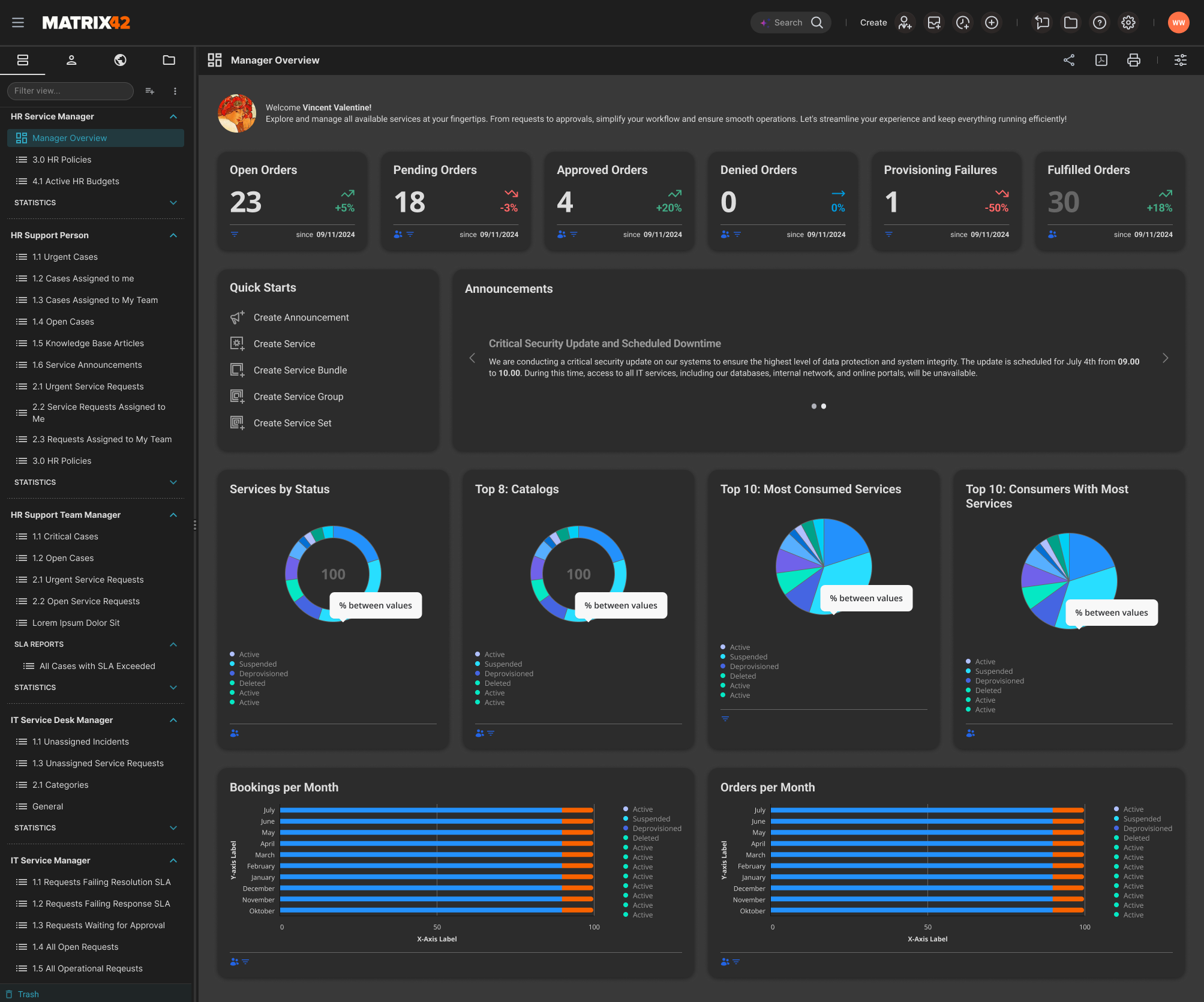Go to next announcement with right arrow
Viewport: 1204px width, 1002px height.
pos(1165,358)
